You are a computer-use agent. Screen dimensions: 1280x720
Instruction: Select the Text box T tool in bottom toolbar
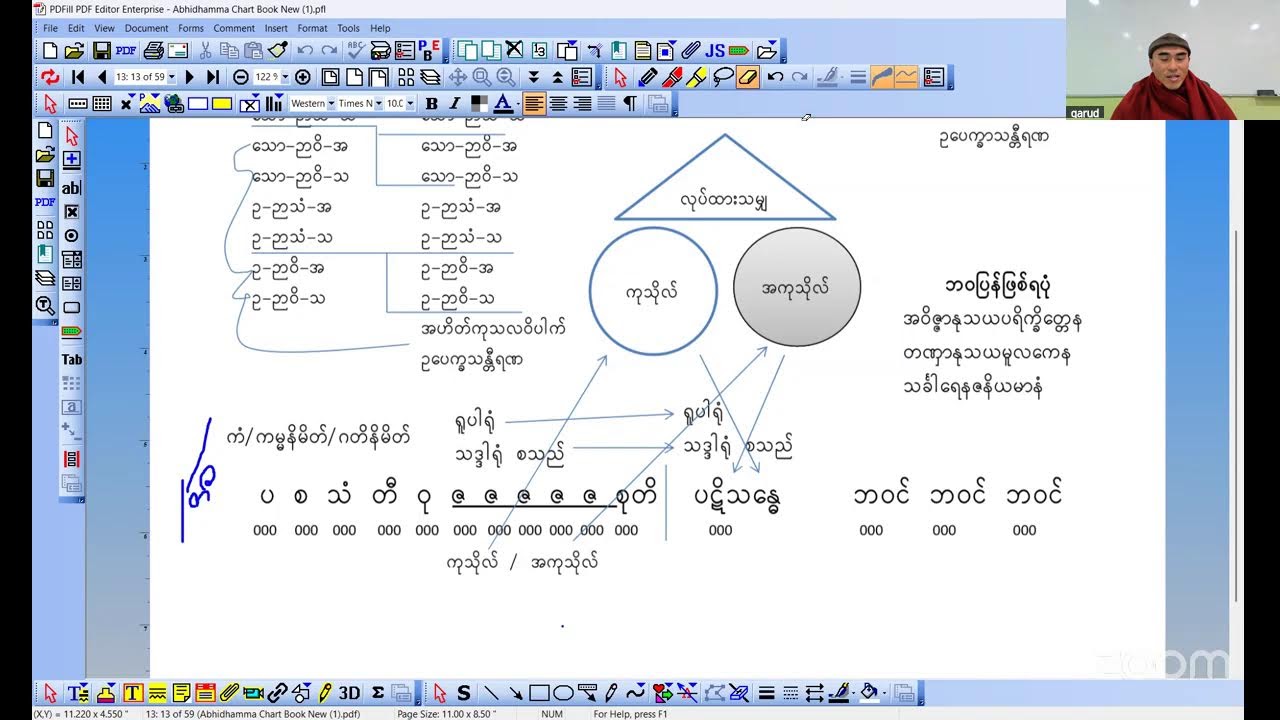pos(132,693)
